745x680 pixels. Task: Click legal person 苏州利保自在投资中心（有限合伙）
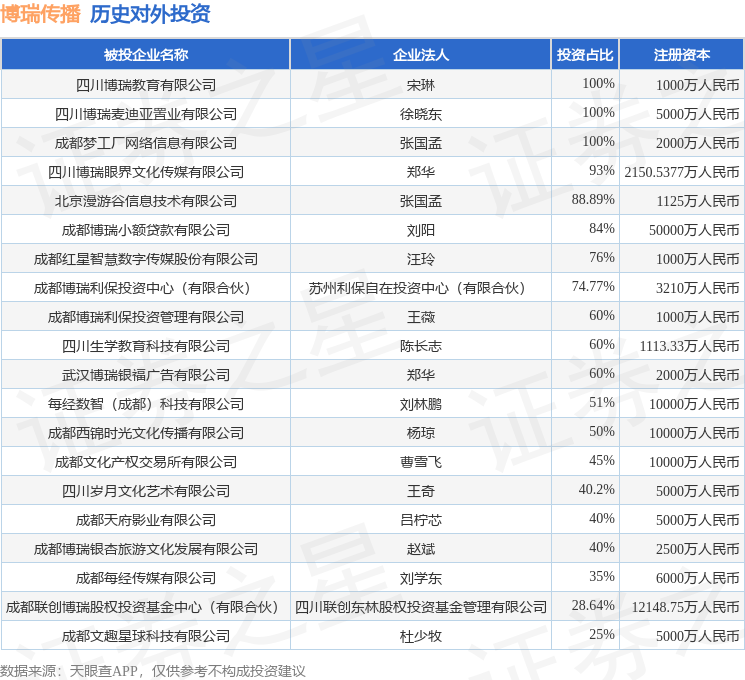417,288
